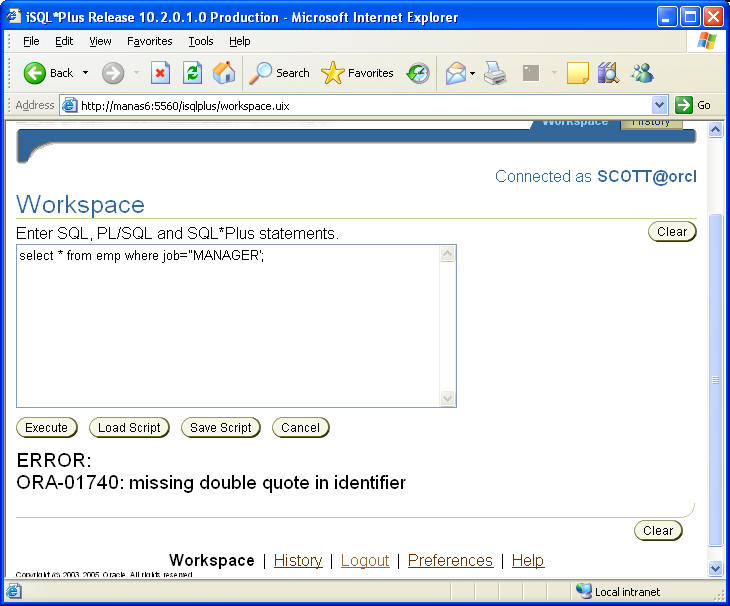730x606 pixels.
Task: Click the title bar iSQL*Plus page icon
Action: pyautogui.click(x=14, y=16)
